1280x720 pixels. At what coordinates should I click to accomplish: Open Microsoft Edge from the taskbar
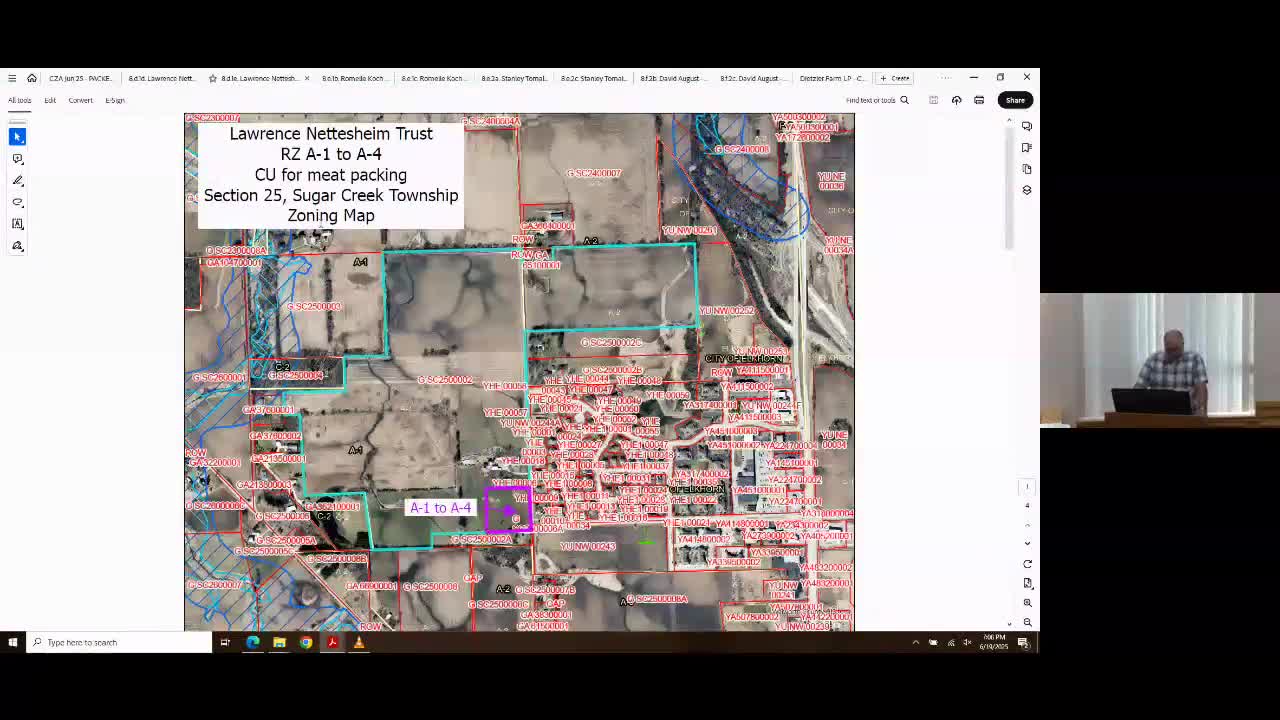(253, 642)
